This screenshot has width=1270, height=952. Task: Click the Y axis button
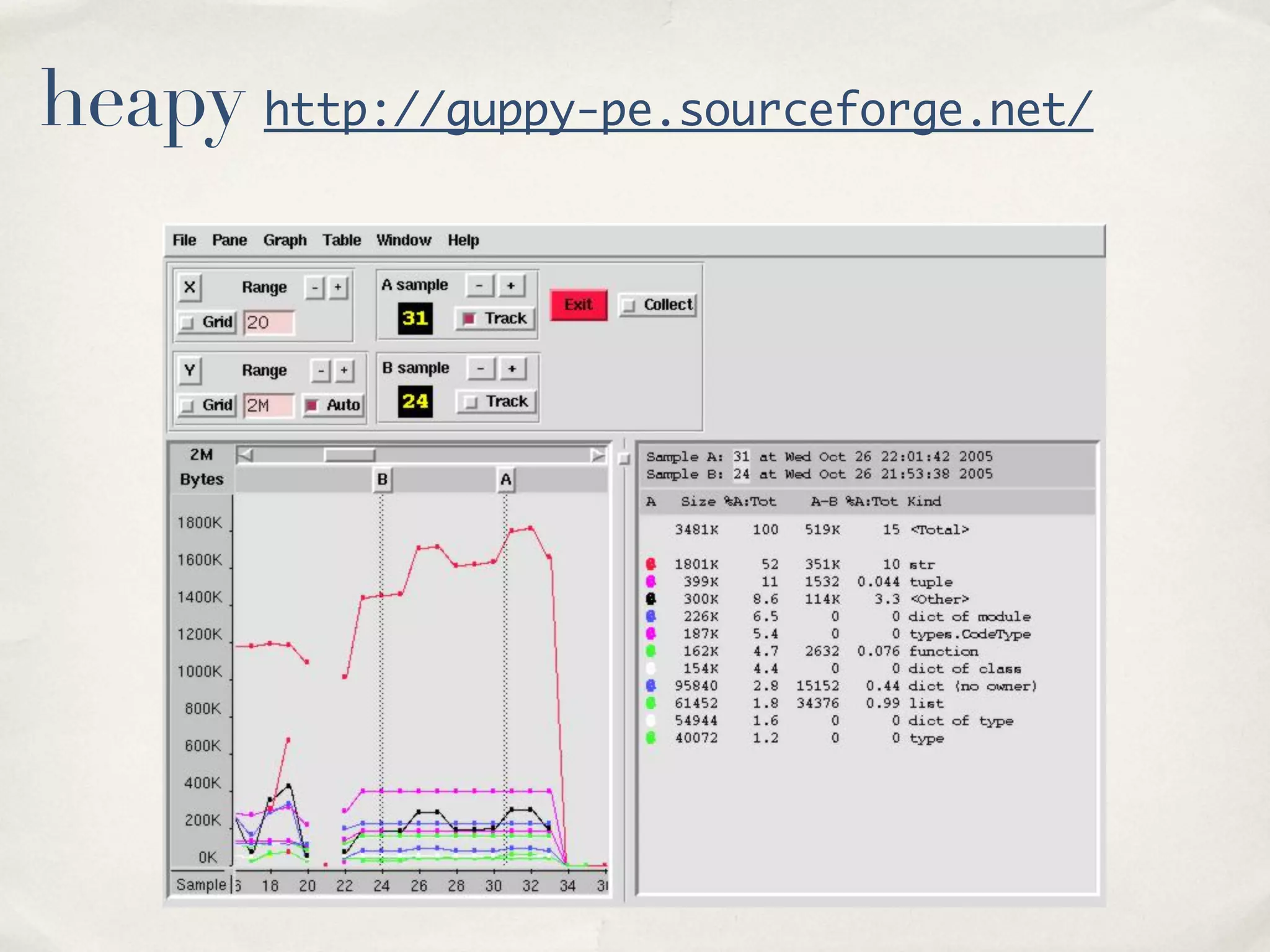tap(190, 371)
